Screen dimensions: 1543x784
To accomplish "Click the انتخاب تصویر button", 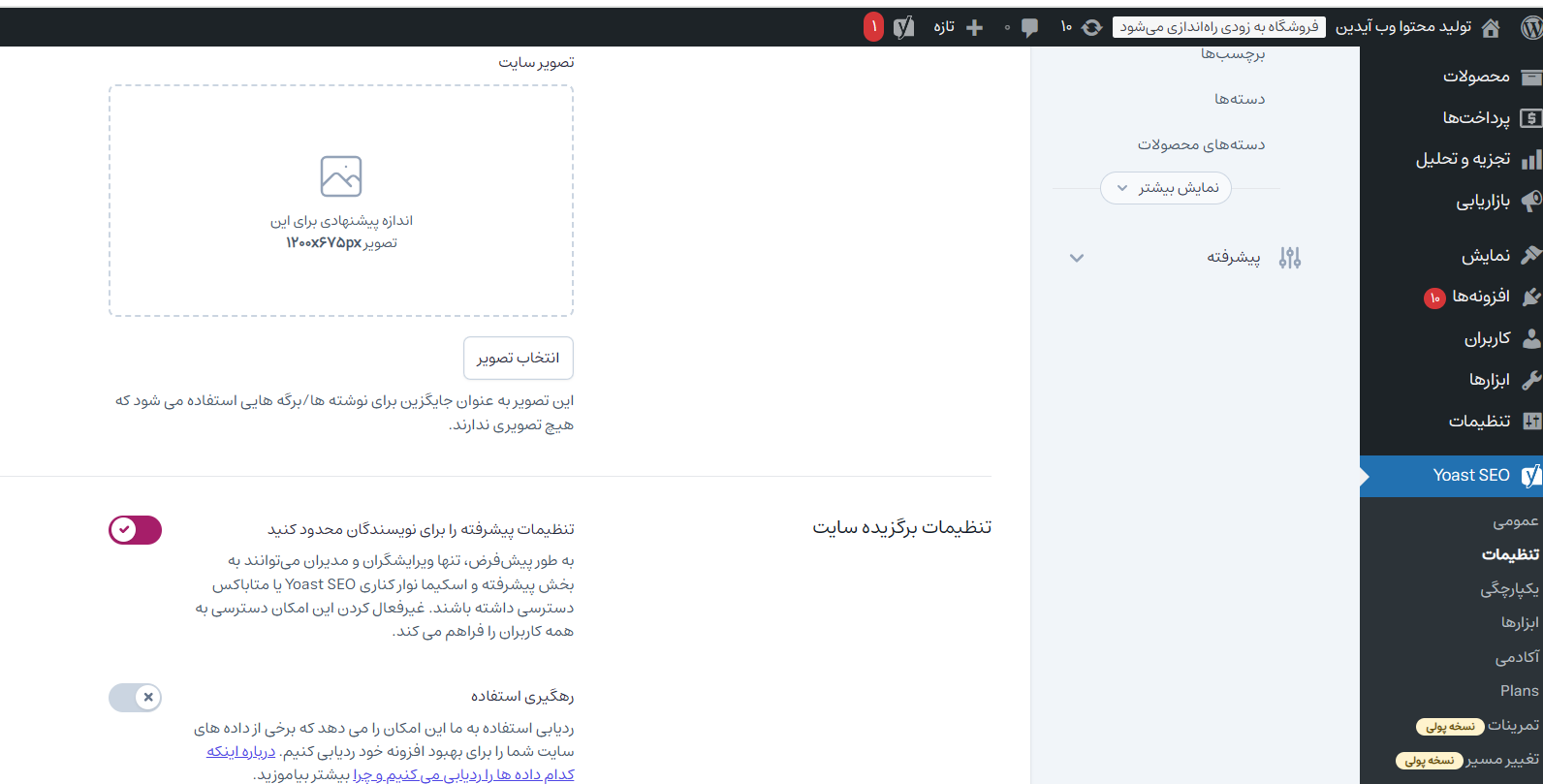I will 519,359.
